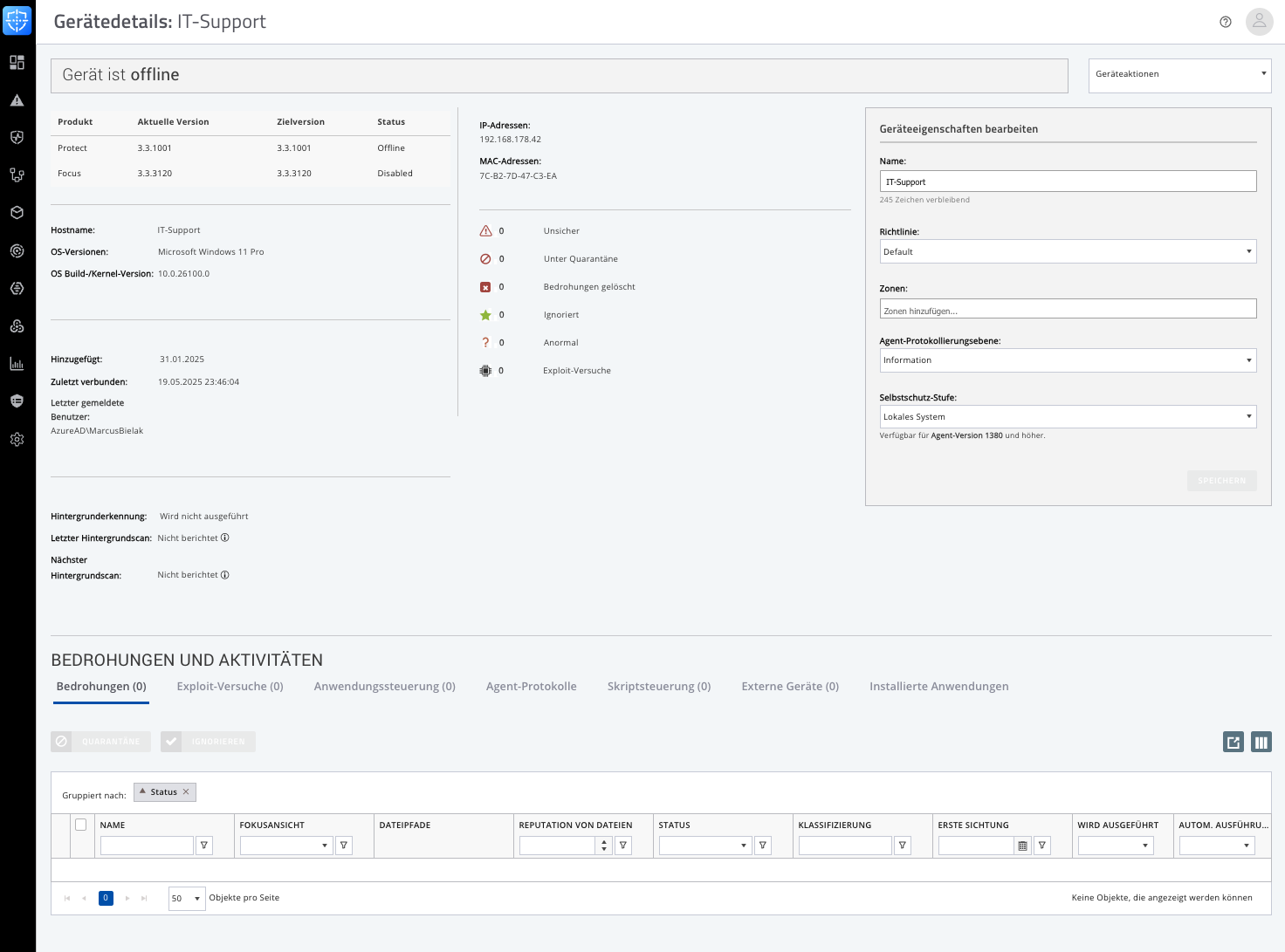Remove the Status grouping chip

(x=186, y=791)
